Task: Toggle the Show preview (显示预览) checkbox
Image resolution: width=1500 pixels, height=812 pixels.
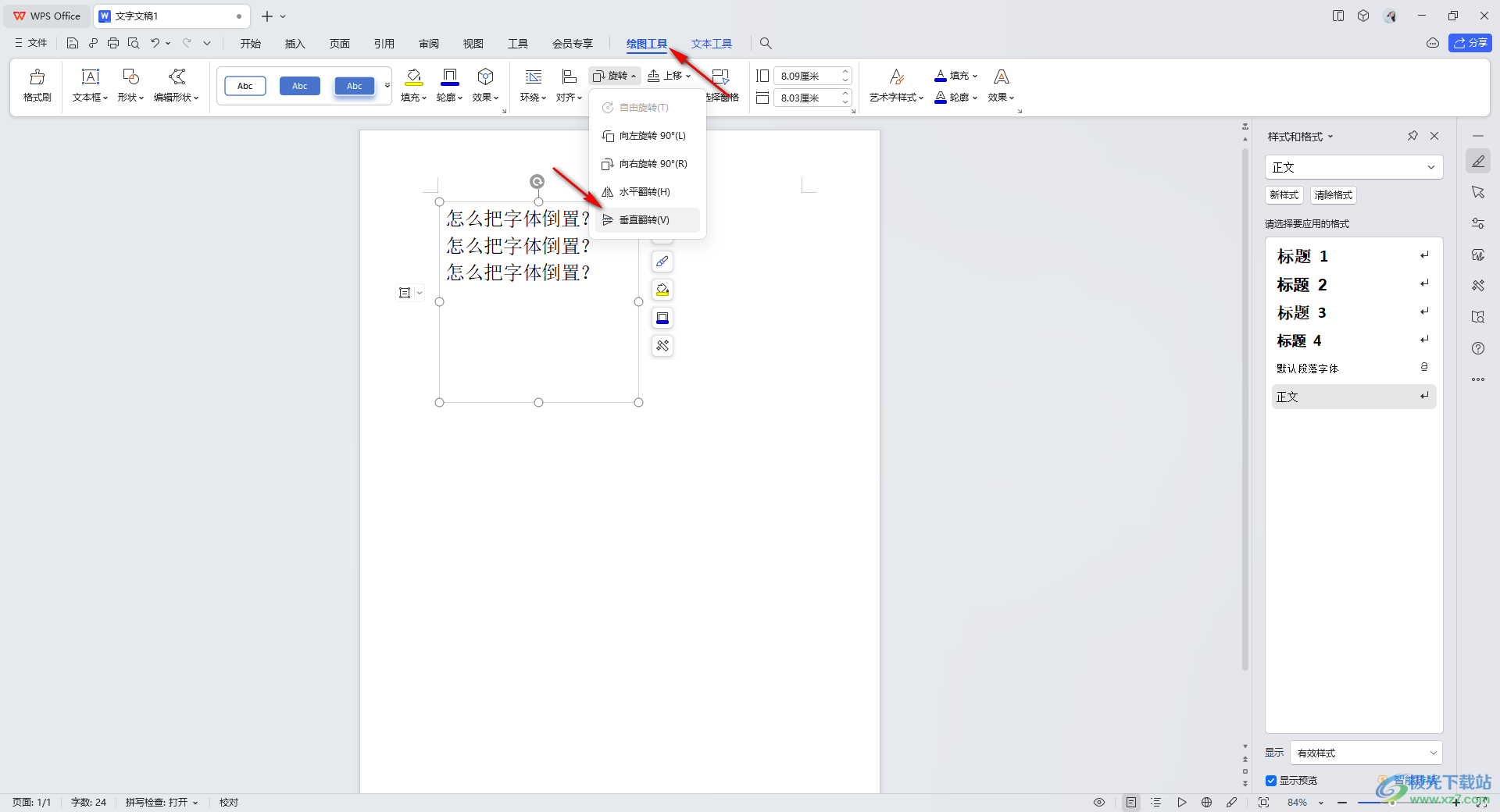Action: point(1271,781)
